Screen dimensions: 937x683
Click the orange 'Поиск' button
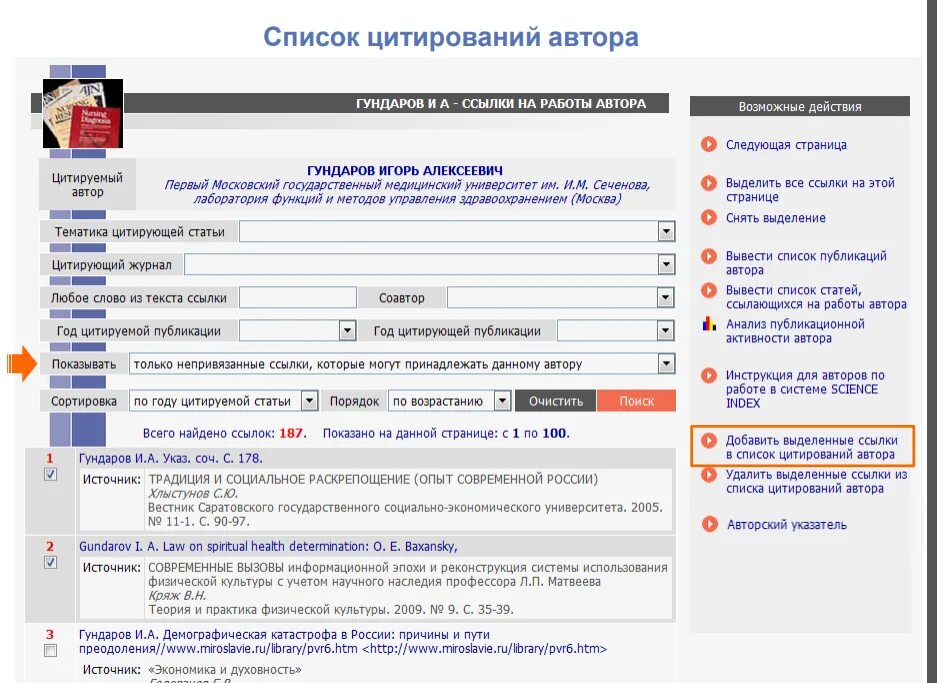tap(636, 401)
